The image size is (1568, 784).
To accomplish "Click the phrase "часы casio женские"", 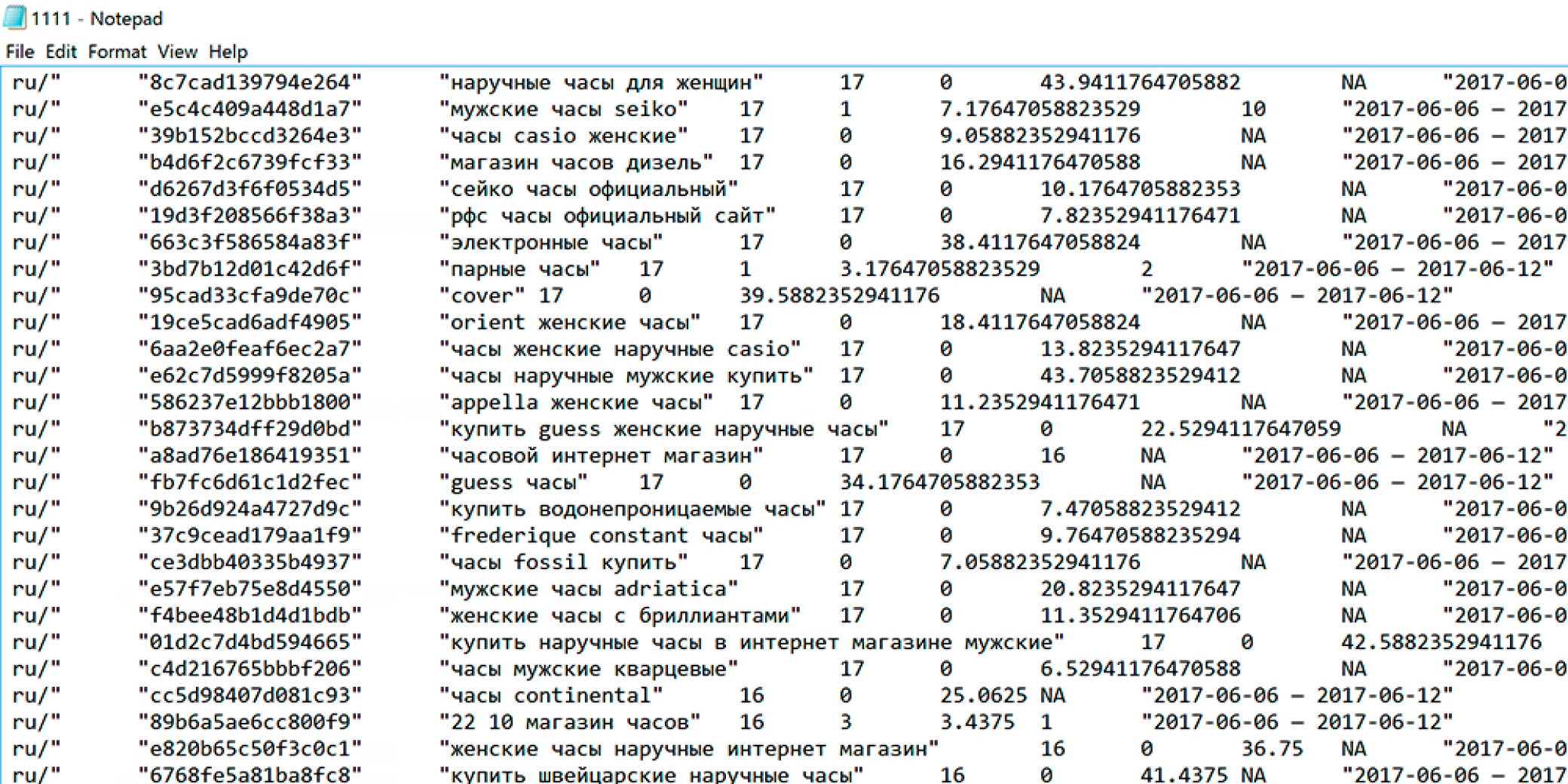I will click(x=564, y=136).
